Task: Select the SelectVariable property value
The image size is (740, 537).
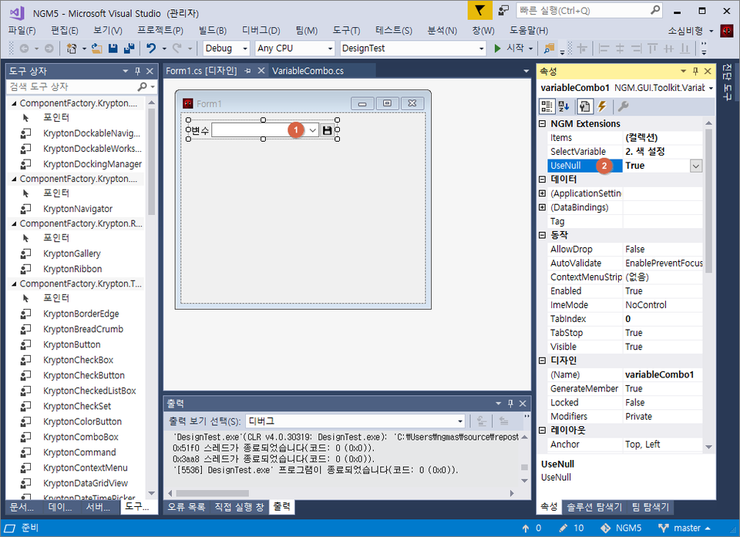Action: point(662,151)
